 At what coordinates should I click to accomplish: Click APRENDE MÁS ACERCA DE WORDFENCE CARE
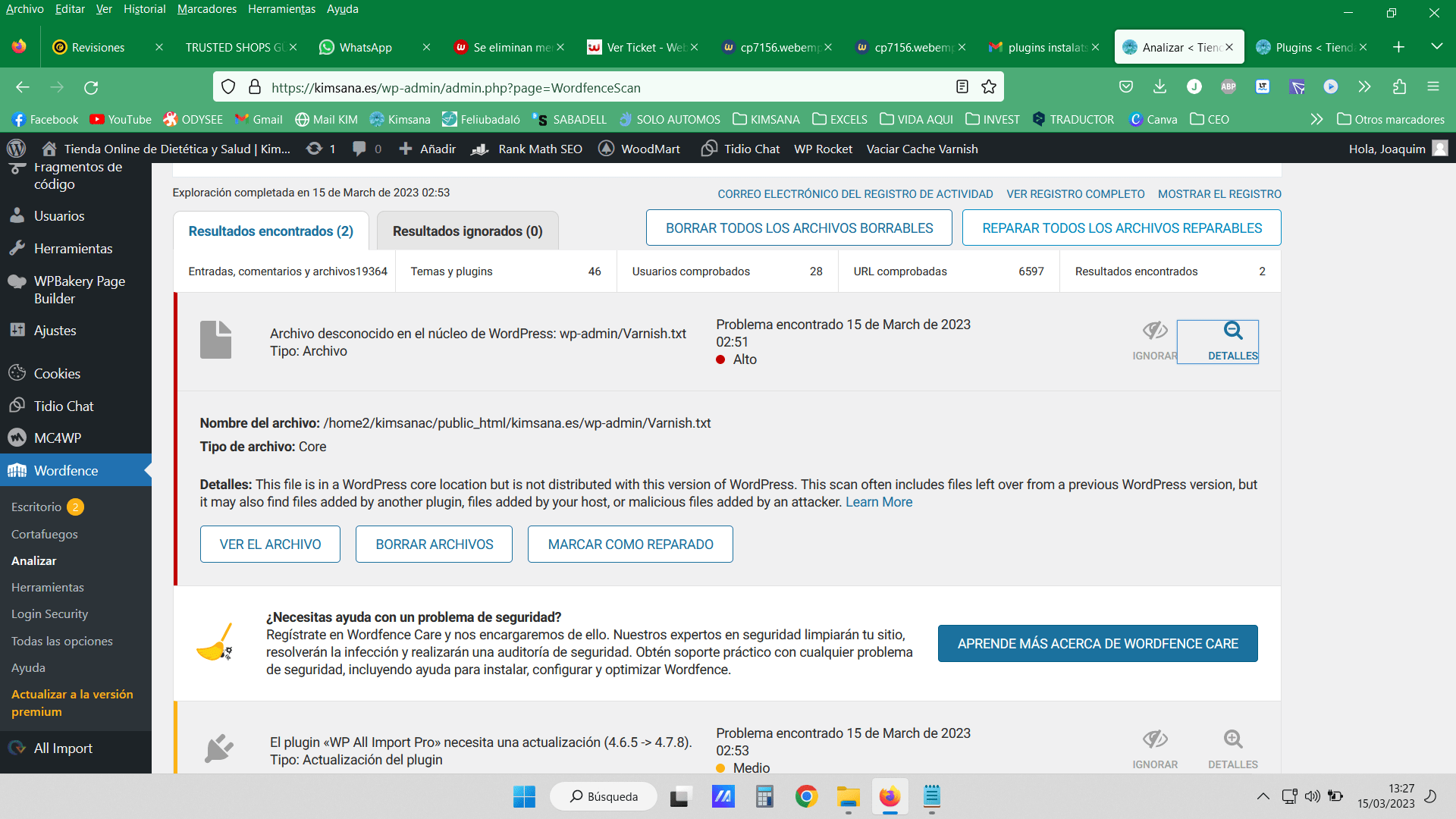[x=1097, y=643]
